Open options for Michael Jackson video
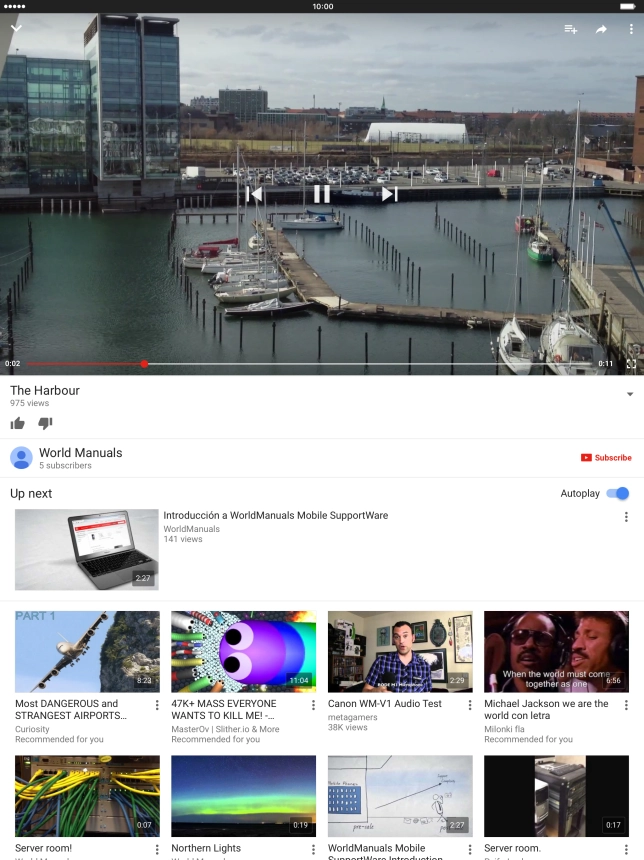Screen dimensions: 644x860 point(626,705)
